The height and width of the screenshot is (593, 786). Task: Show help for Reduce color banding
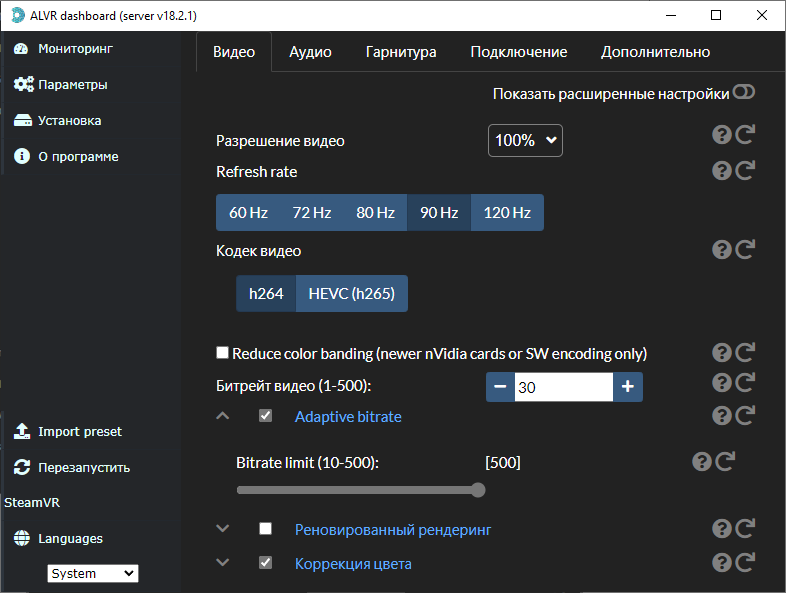coord(722,353)
